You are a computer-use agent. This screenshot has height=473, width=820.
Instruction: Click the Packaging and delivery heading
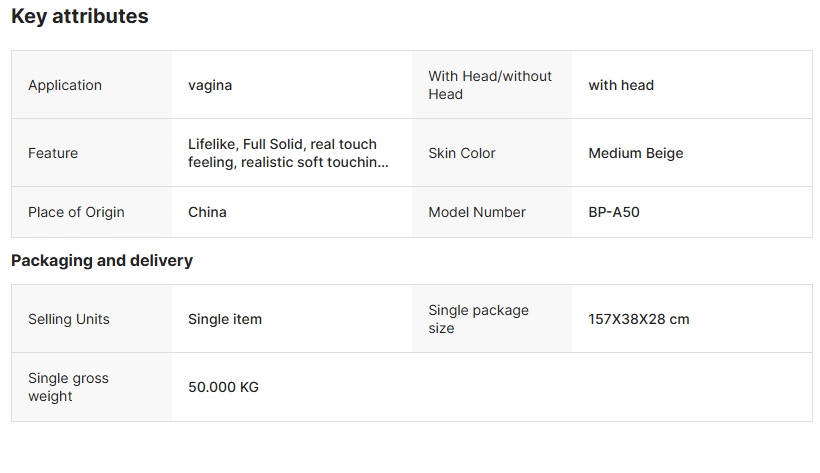coord(102,261)
